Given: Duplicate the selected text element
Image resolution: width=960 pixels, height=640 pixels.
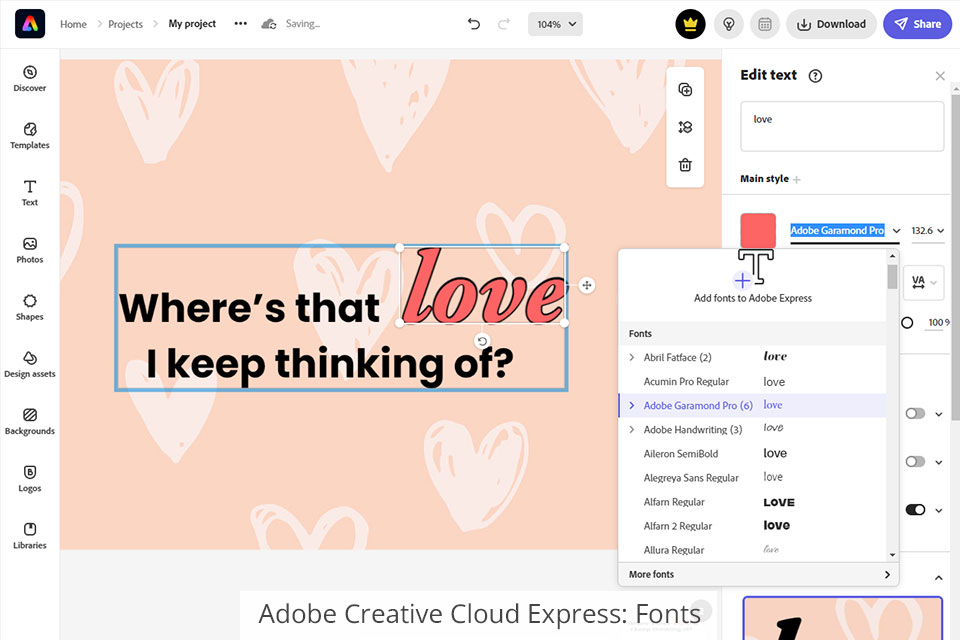Looking at the screenshot, I should pos(685,89).
